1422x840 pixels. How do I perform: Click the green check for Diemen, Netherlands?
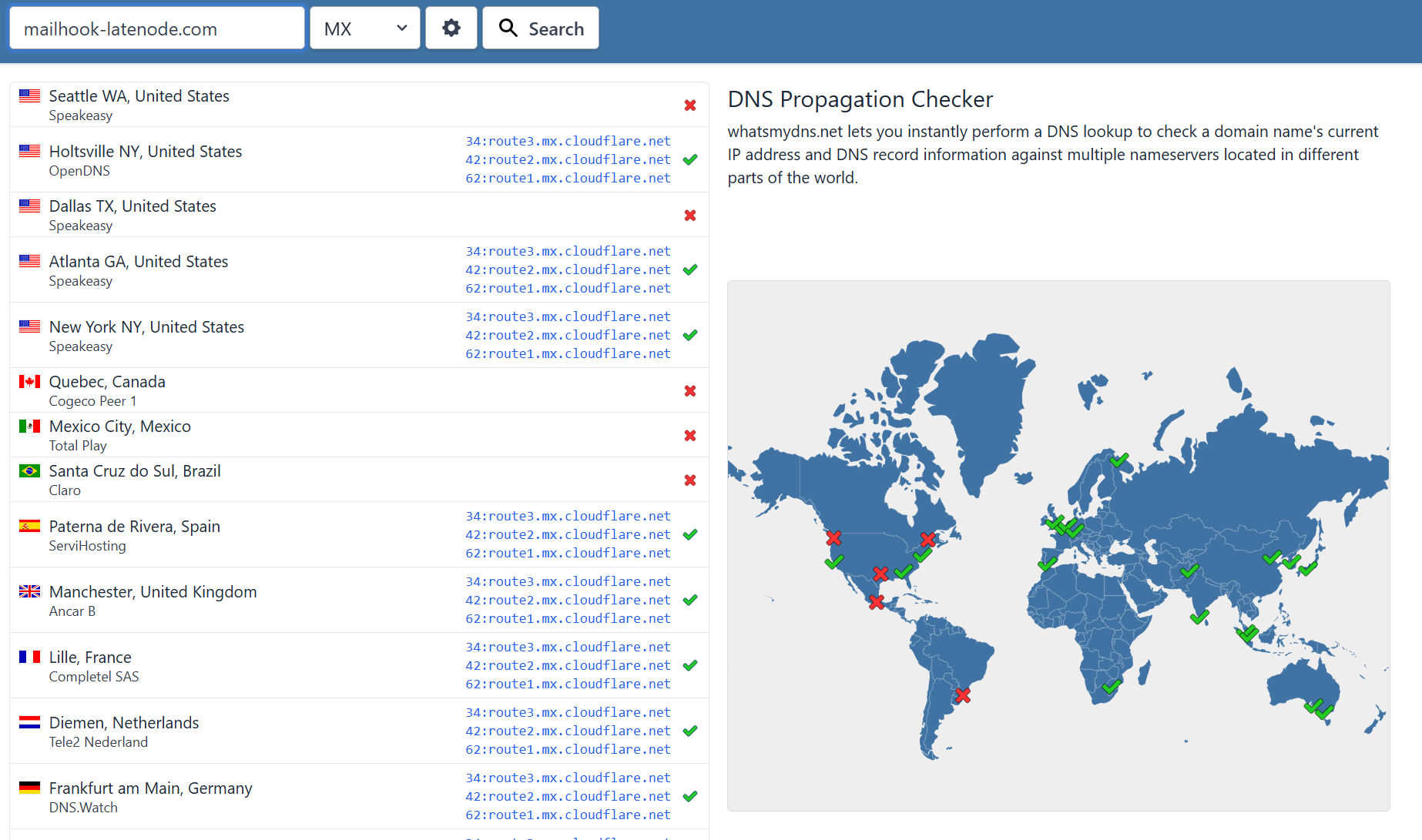pos(690,731)
